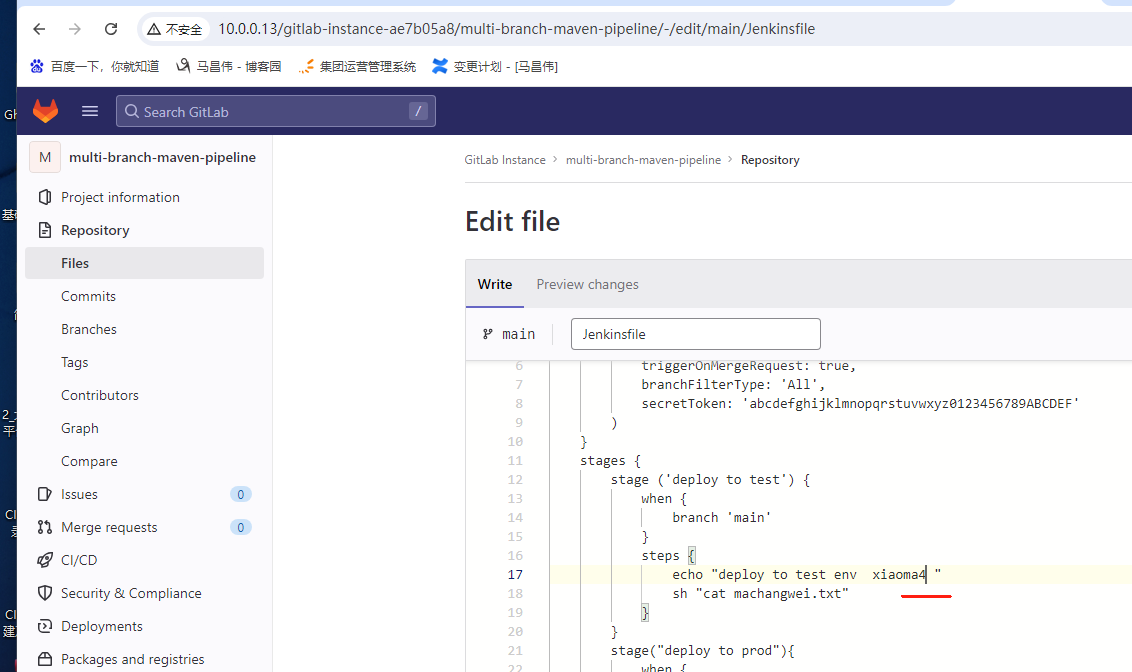The height and width of the screenshot is (672, 1132).
Task: Click the main branch label
Action: tap(518, 334)
